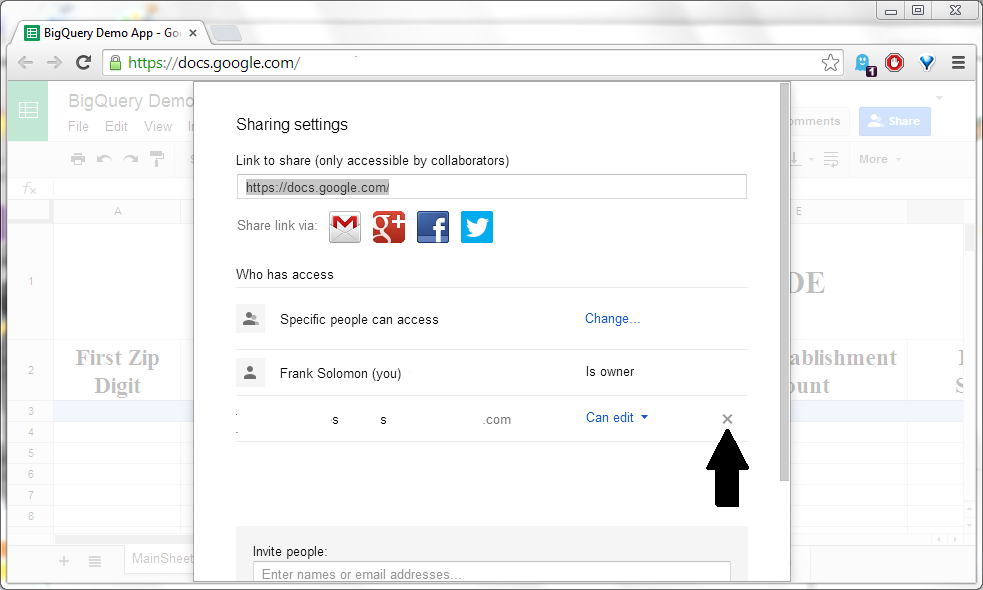The width and height of the screenshot is (983, 590).
Task: Share the link via Gmail
Action: (x=344, y=227)
